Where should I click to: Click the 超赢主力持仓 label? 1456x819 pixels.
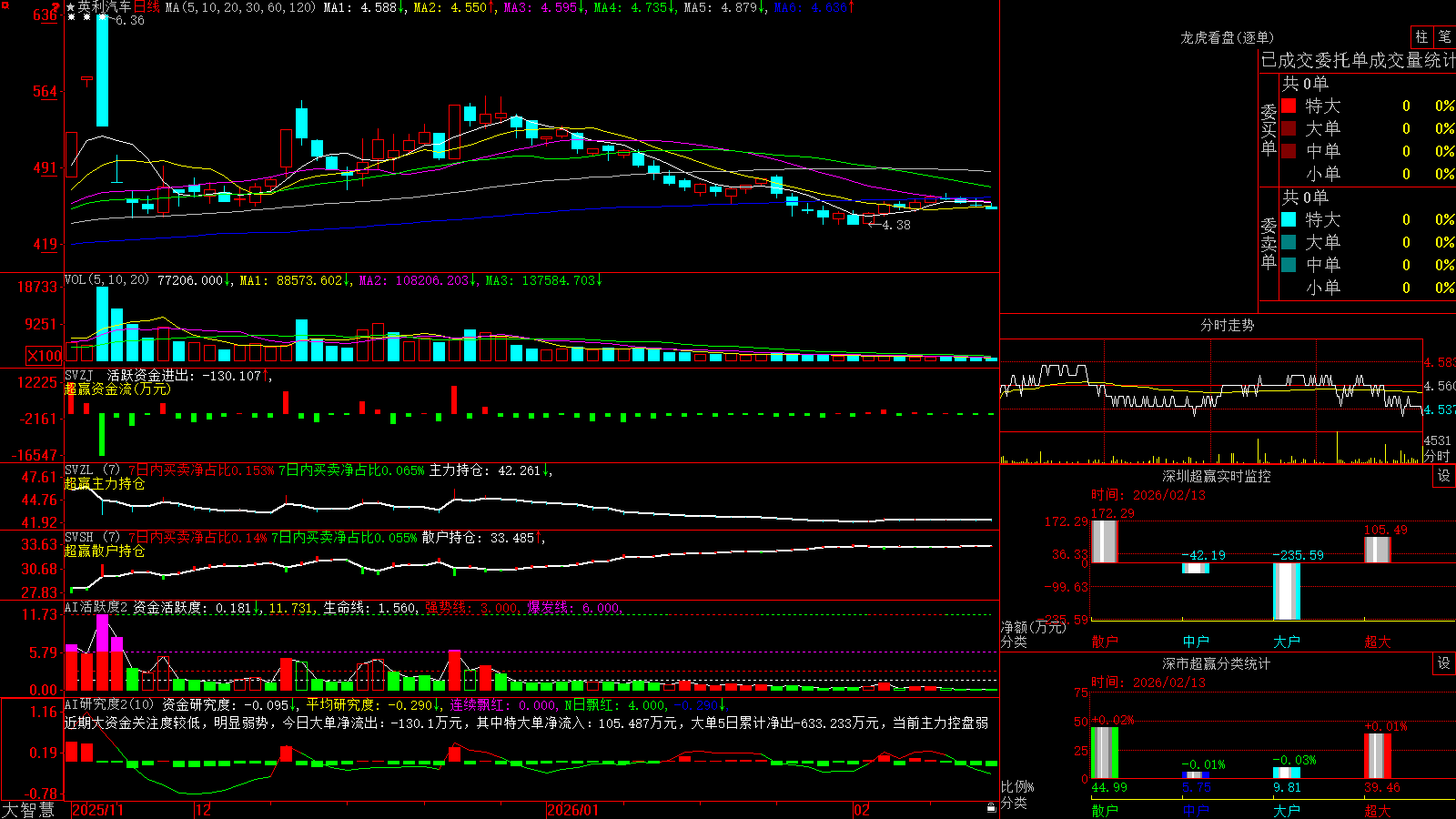105,483
